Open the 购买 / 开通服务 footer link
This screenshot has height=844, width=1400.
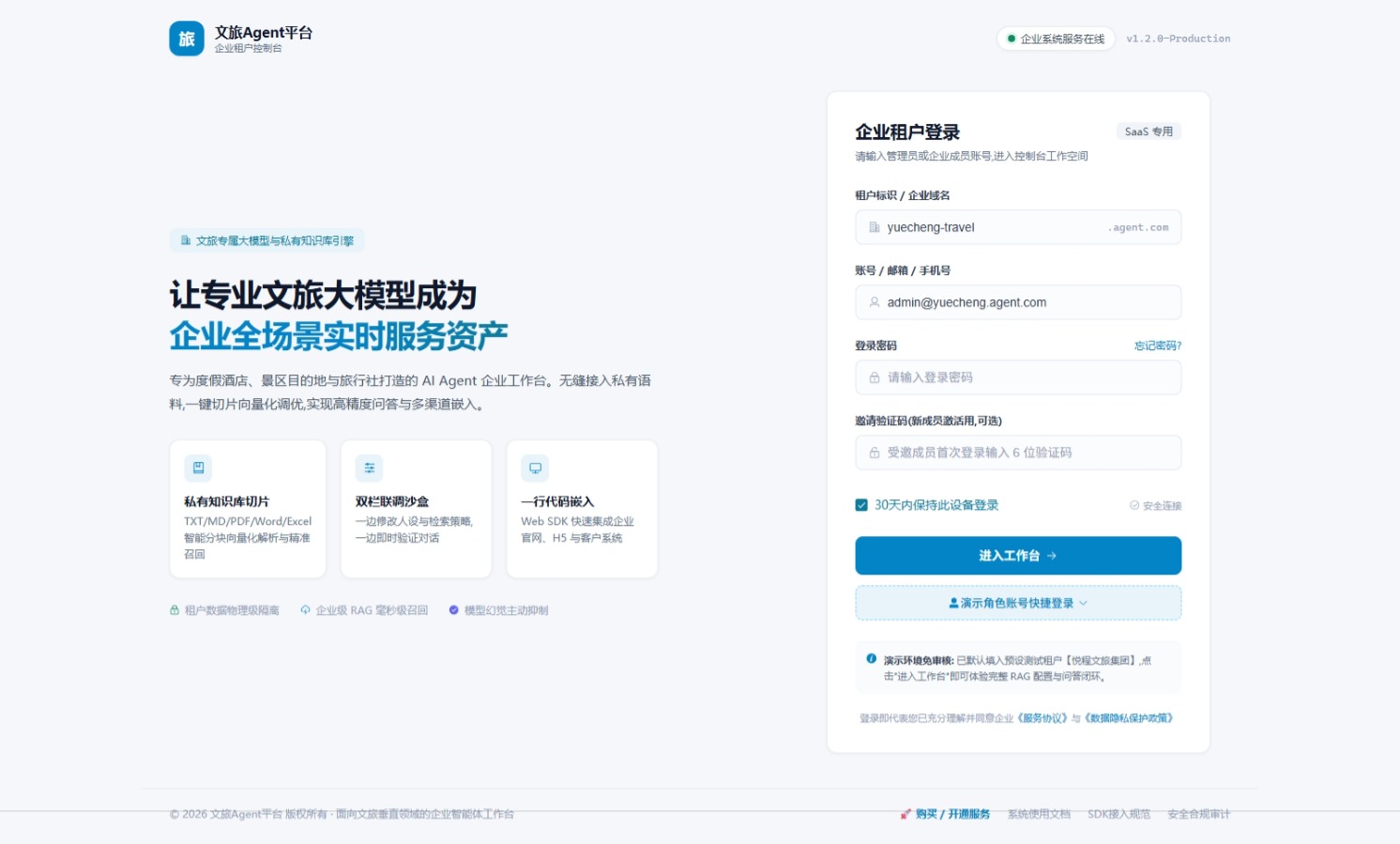tap(945, 814)
